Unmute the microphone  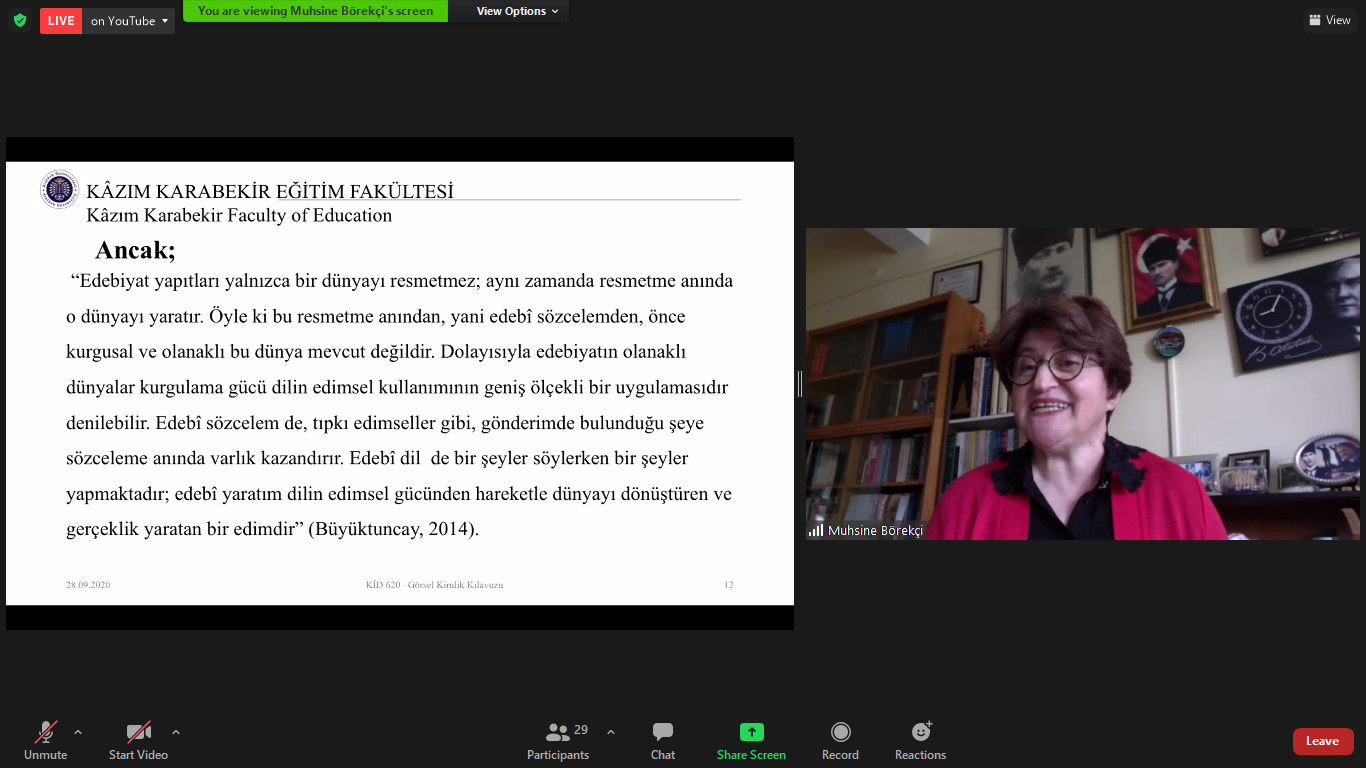[46, 741]
